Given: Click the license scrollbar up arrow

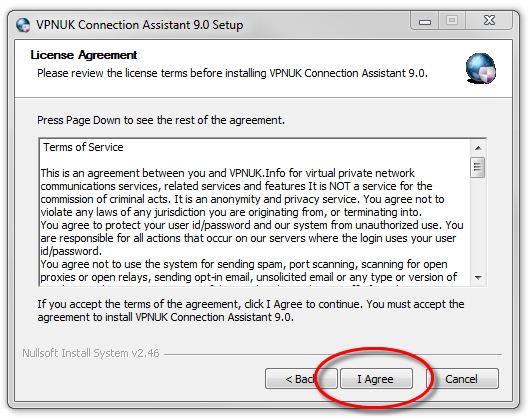Looking at the screenshot, I should coord(478,148).
